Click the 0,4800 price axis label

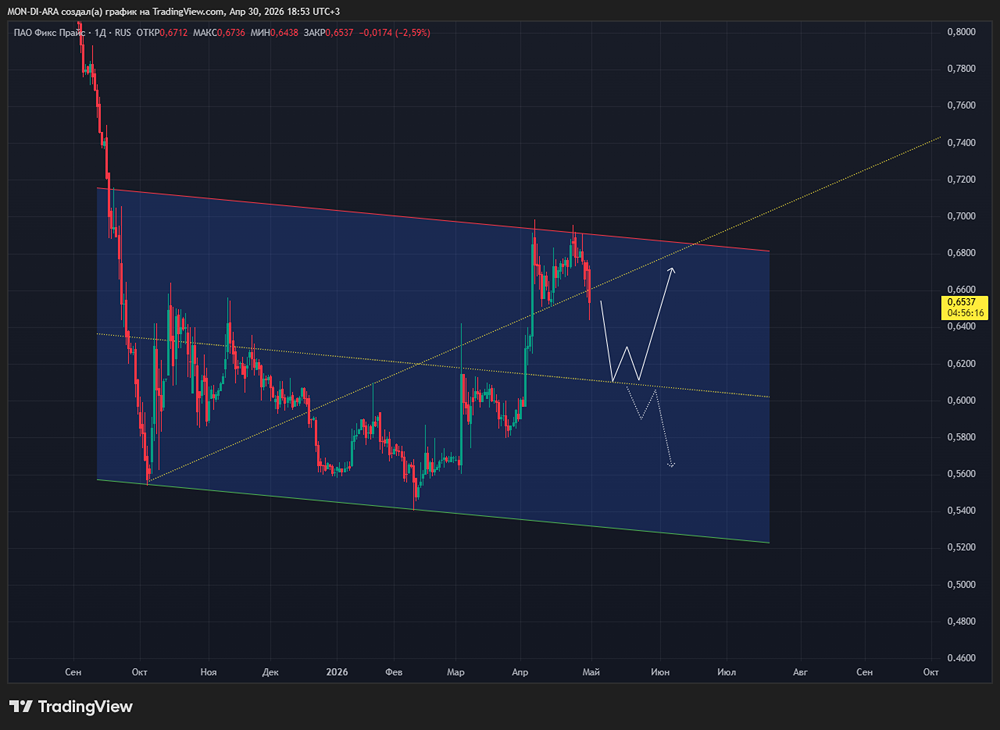pyautogui.click(x=961, y=621)
